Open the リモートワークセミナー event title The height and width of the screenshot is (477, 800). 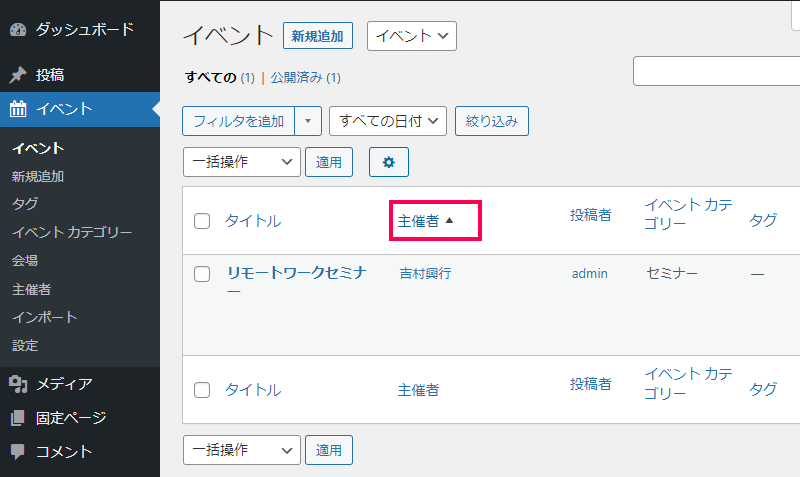click(297, 282)
